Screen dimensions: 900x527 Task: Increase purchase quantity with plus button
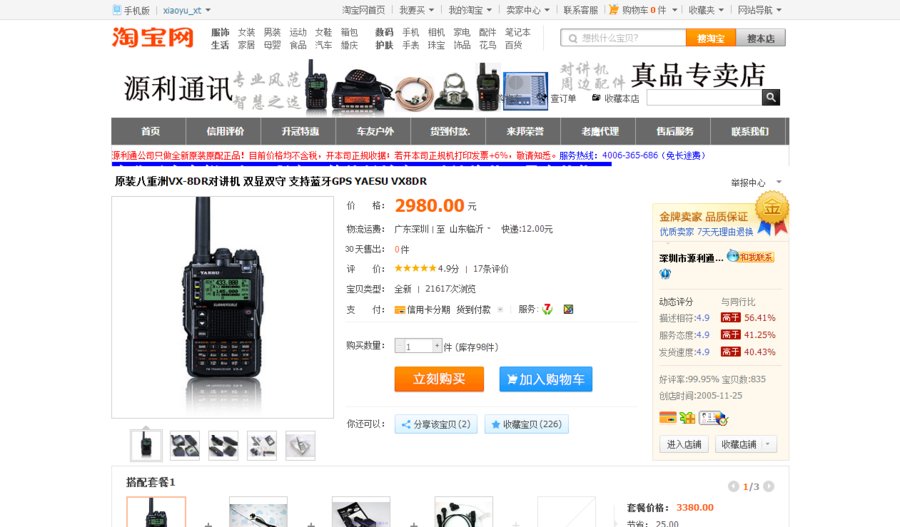click(x=437, y=346)
